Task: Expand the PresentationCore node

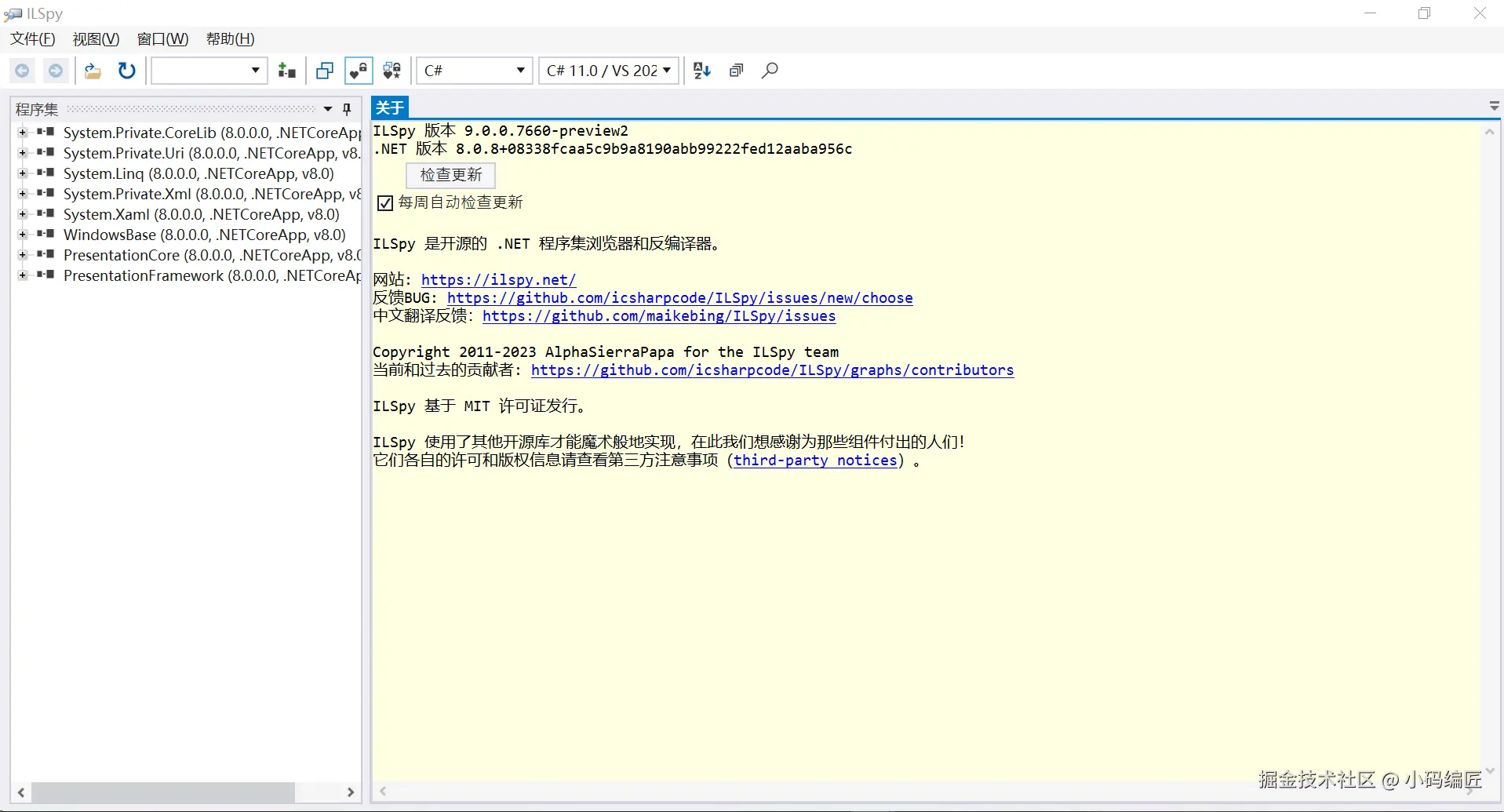Action: (x=23, y=254)
